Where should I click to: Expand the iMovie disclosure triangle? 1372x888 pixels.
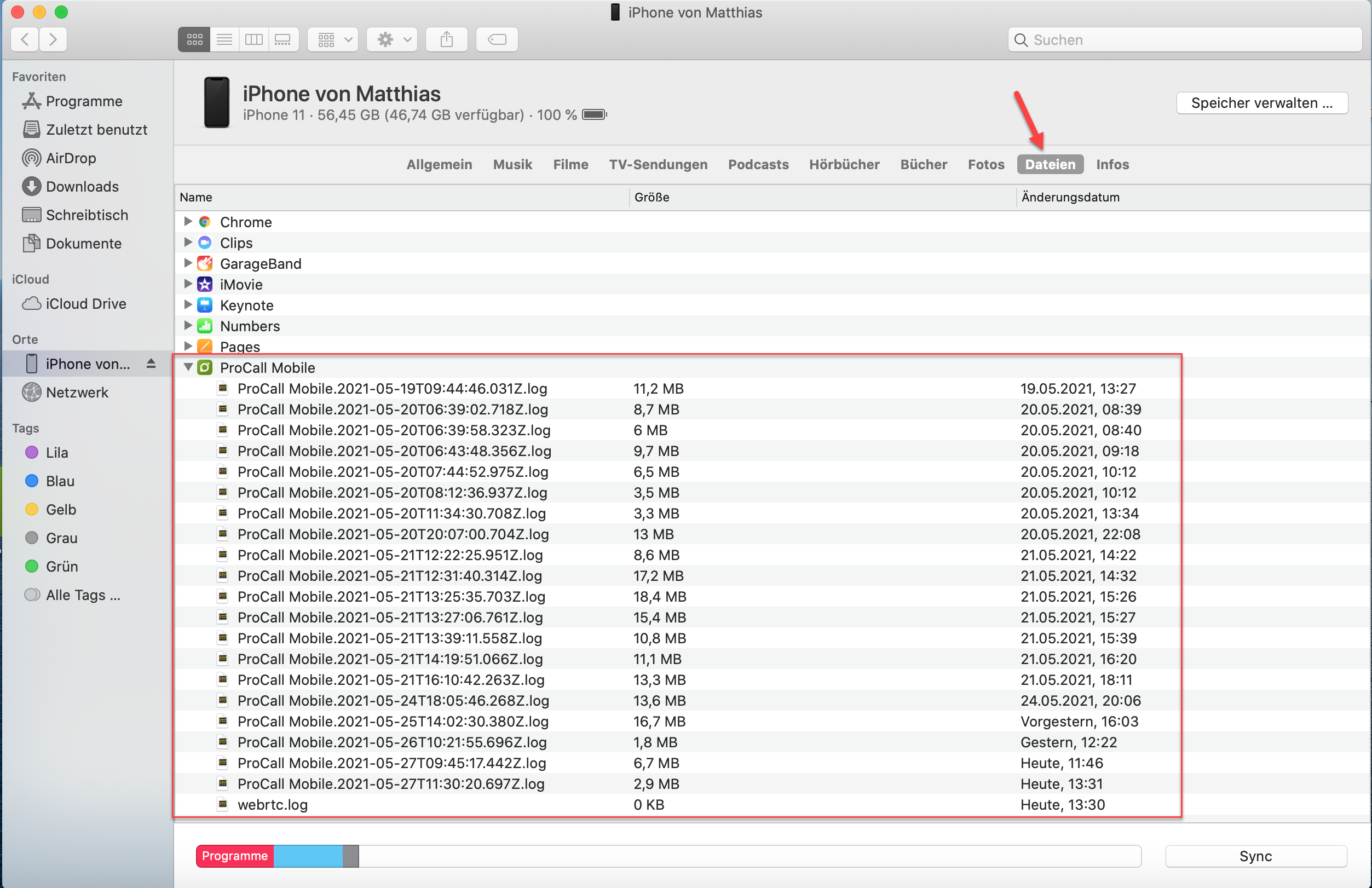pyautogui.click(x=188, y=284)
